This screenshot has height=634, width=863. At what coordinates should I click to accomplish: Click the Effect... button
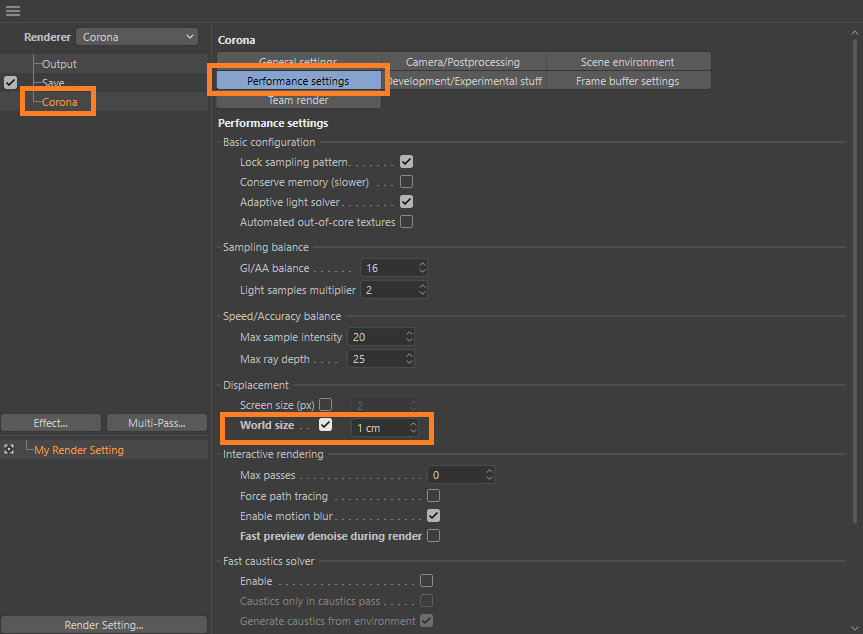(x=51, y=423)
